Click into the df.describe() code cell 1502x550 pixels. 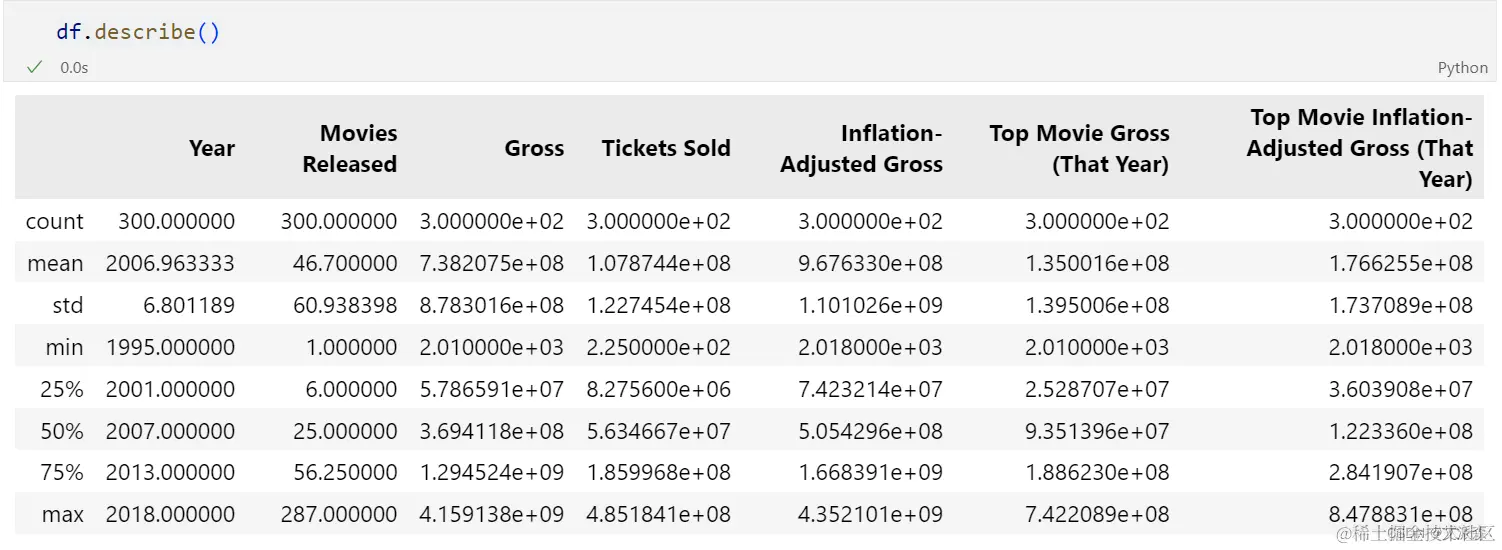pos(750,32)
